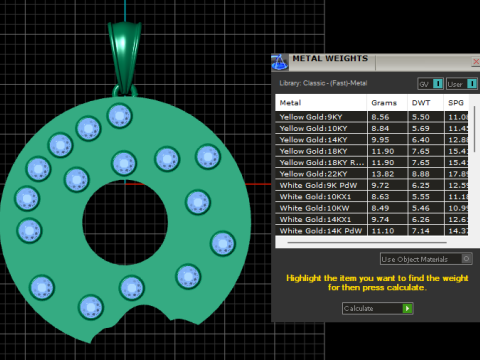
Task: Select the Yellow Gold:22KY row
Action: click(372, 174)
